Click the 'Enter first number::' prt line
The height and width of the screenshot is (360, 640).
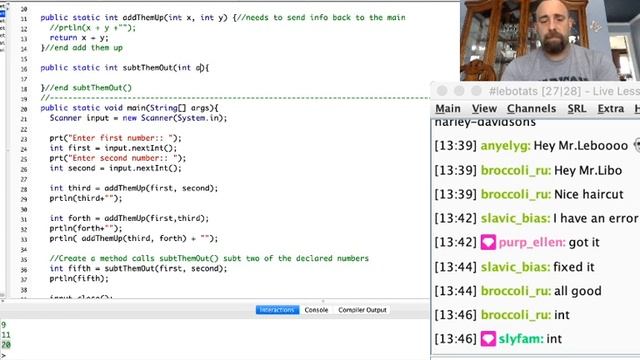116,138
